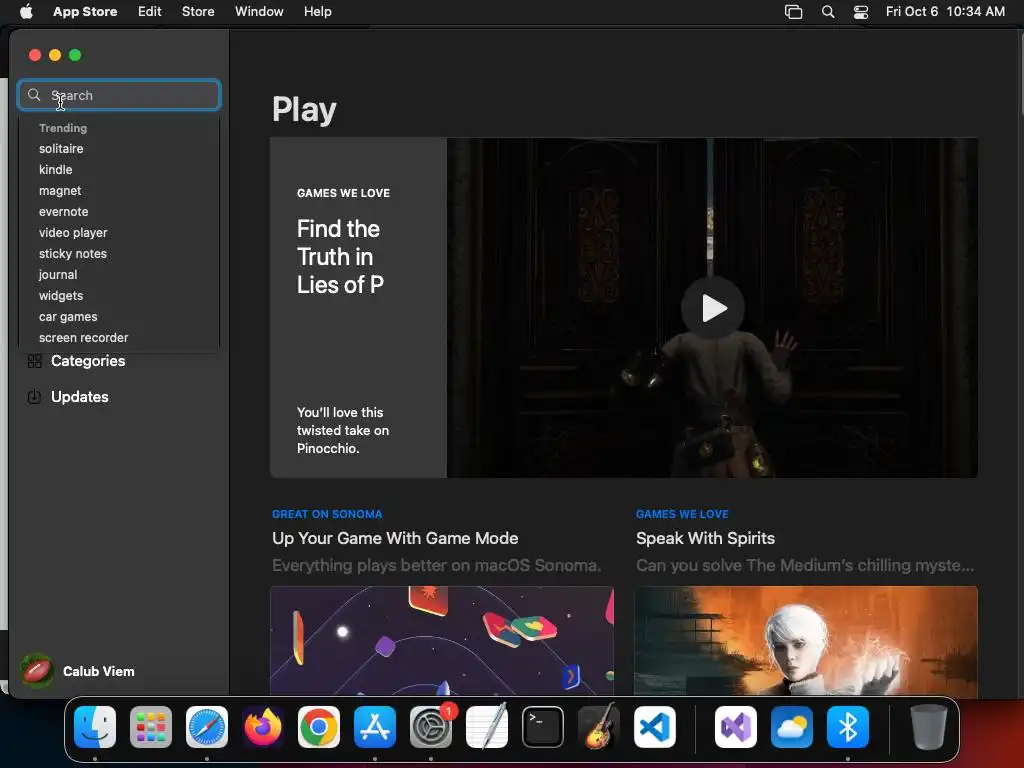Click the date and time in menu bar

[x=945, y=12]
